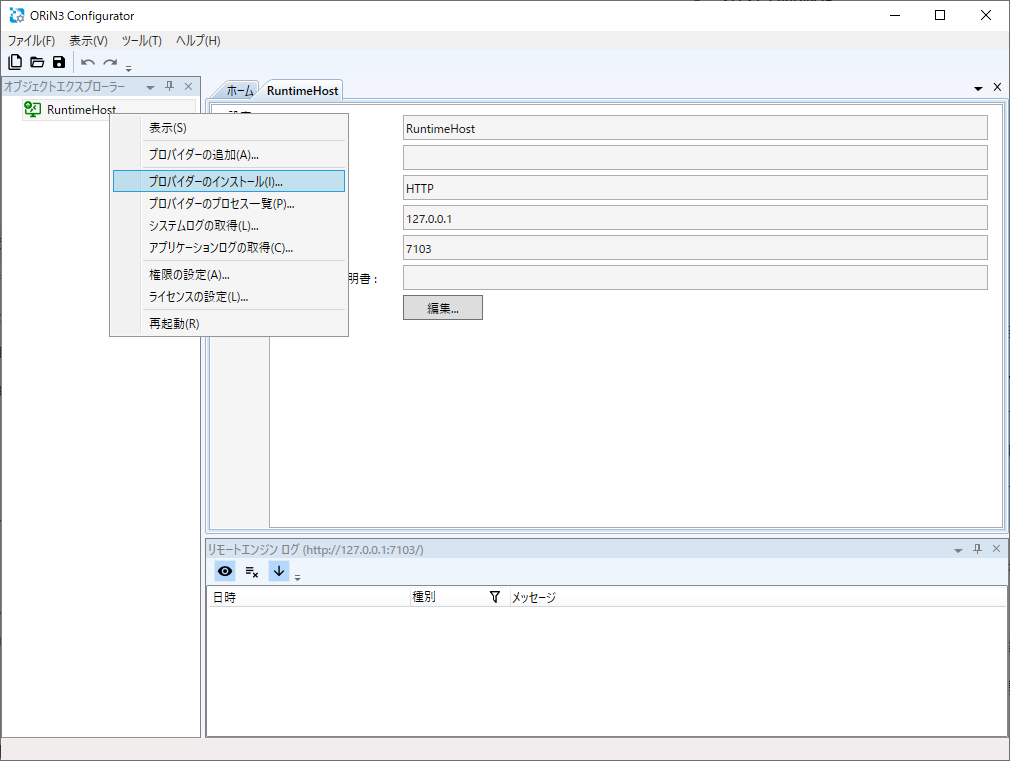Close the active document tab

(x=997, y=87)
